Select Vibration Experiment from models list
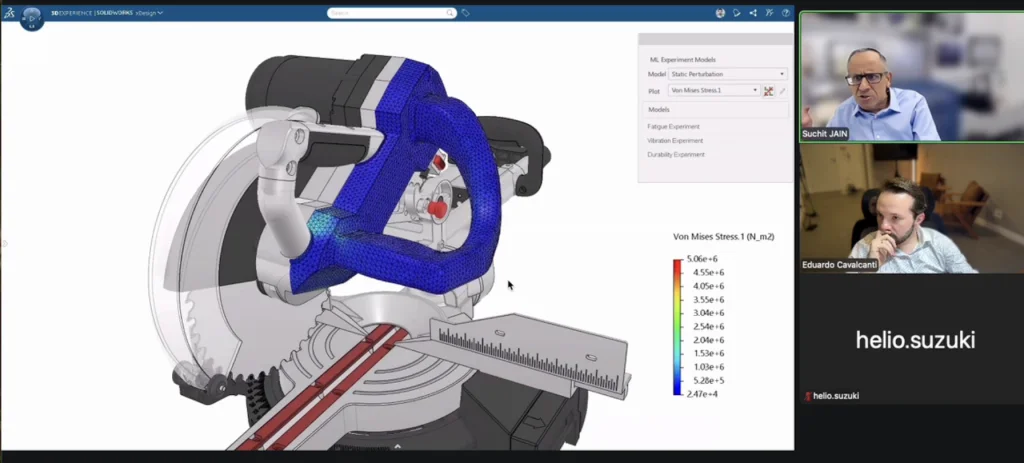This screenshot has width=1024, height=463. point(675,140)
